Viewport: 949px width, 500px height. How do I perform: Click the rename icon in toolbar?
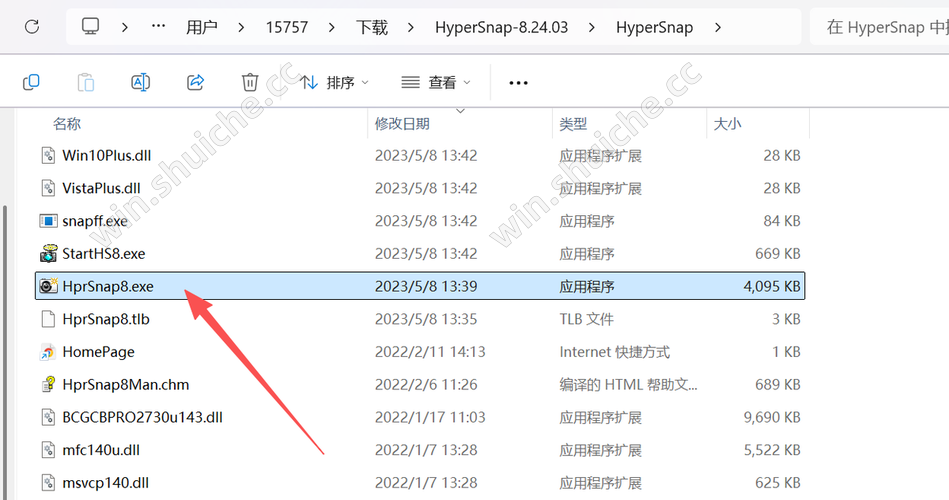point(141,82)
